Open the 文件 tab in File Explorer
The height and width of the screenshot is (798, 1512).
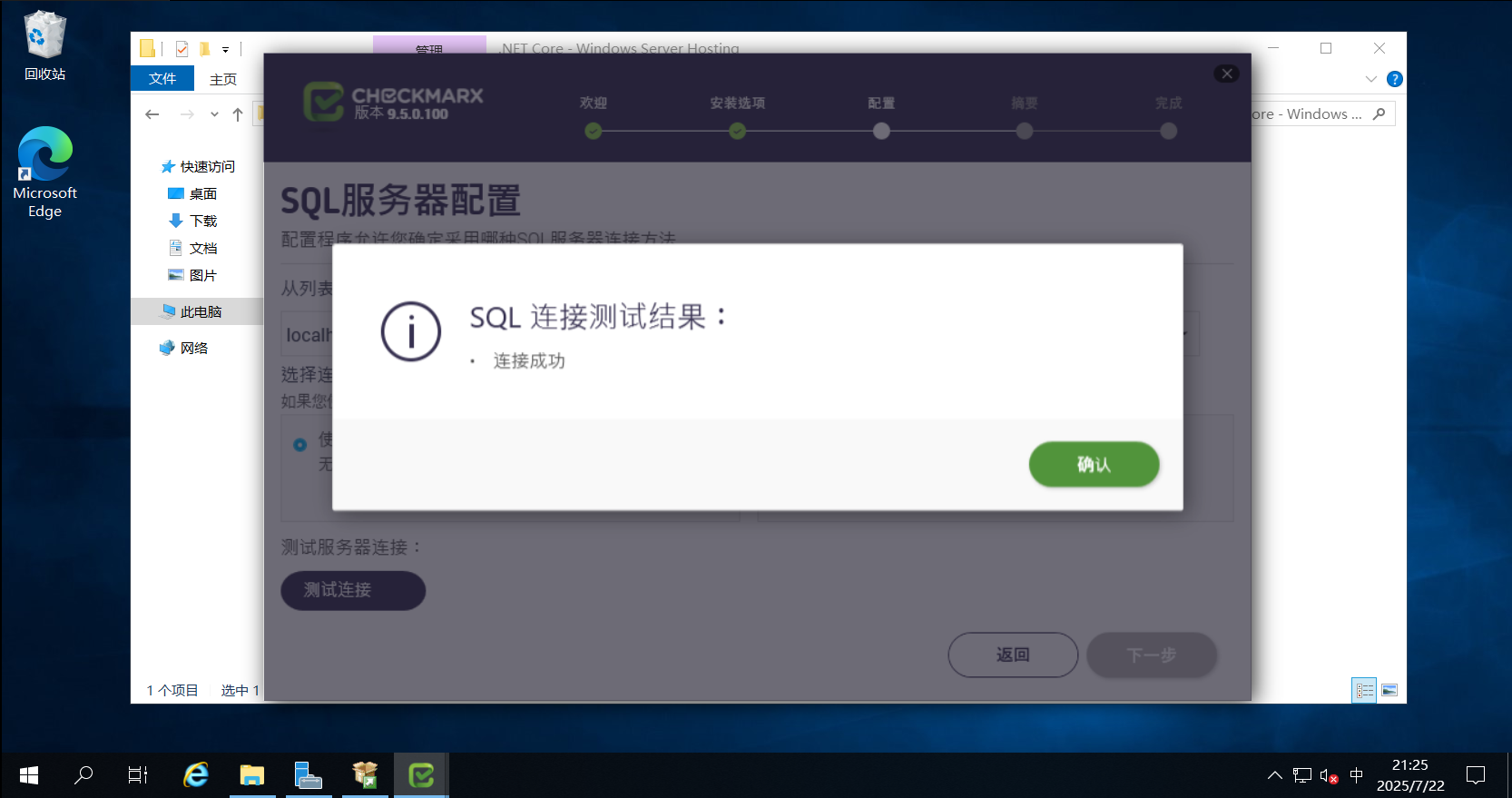coord(162,79)
